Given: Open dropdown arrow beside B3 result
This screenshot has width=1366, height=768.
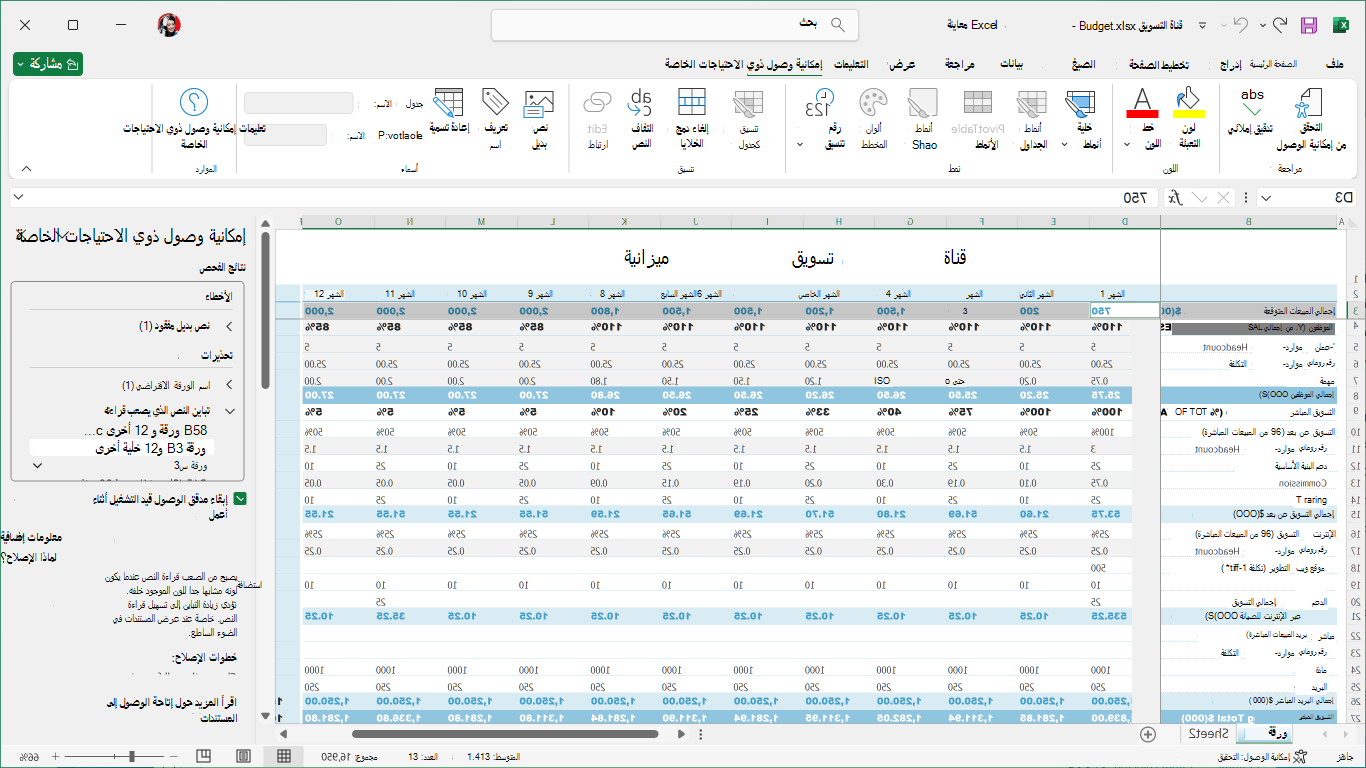Looking at the screenshot, I should tap(37, 465).
